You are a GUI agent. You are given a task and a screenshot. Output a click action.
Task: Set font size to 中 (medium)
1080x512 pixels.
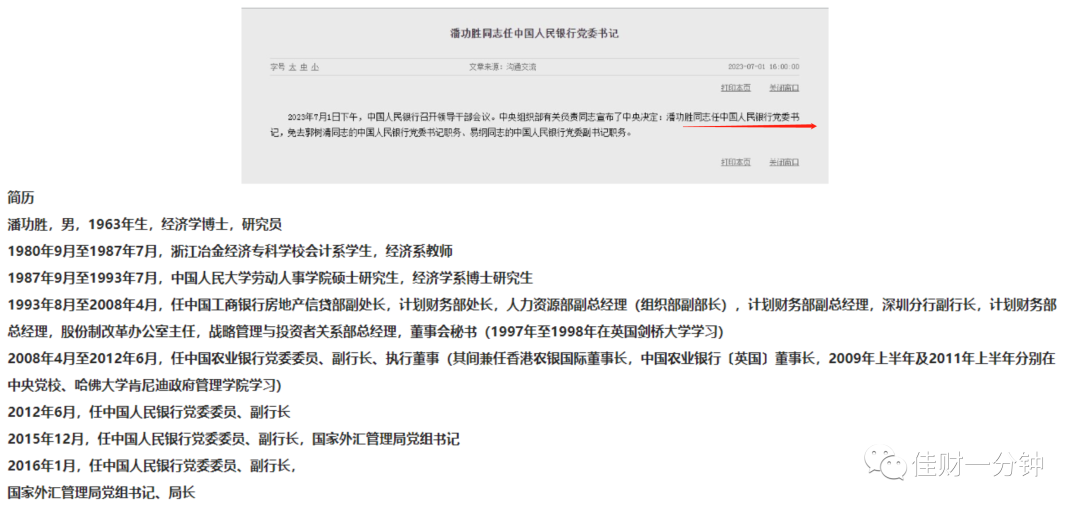[x=303, y=67]
